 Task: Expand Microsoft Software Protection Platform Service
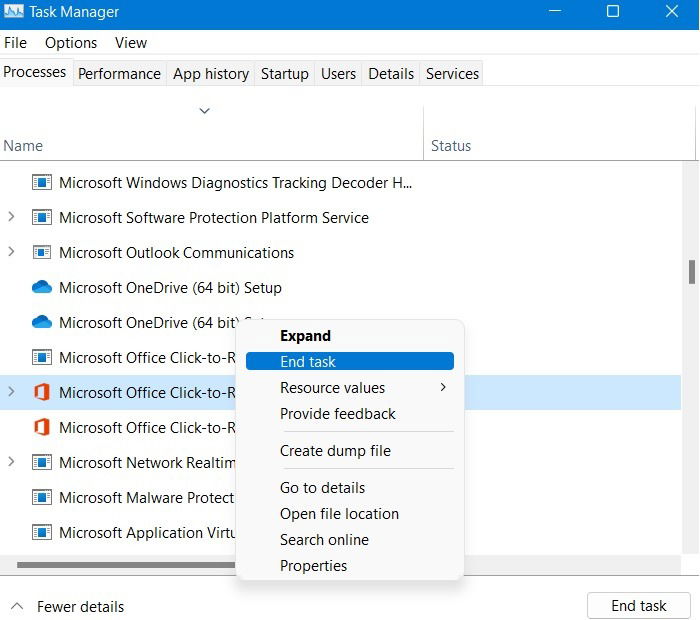point(11,217)
